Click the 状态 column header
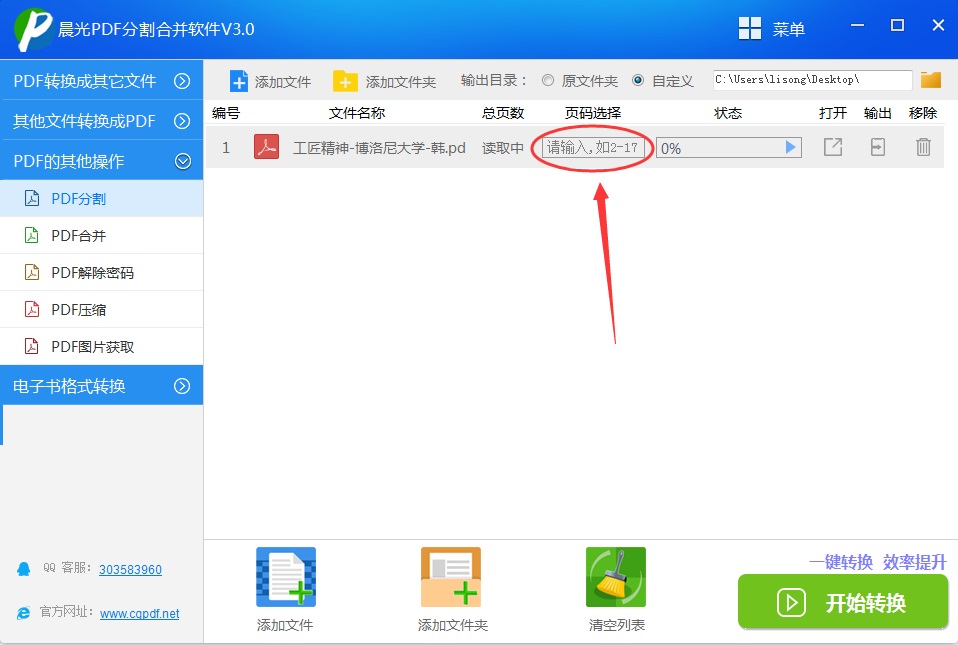958x645 pixels. [x=728, y=113]
